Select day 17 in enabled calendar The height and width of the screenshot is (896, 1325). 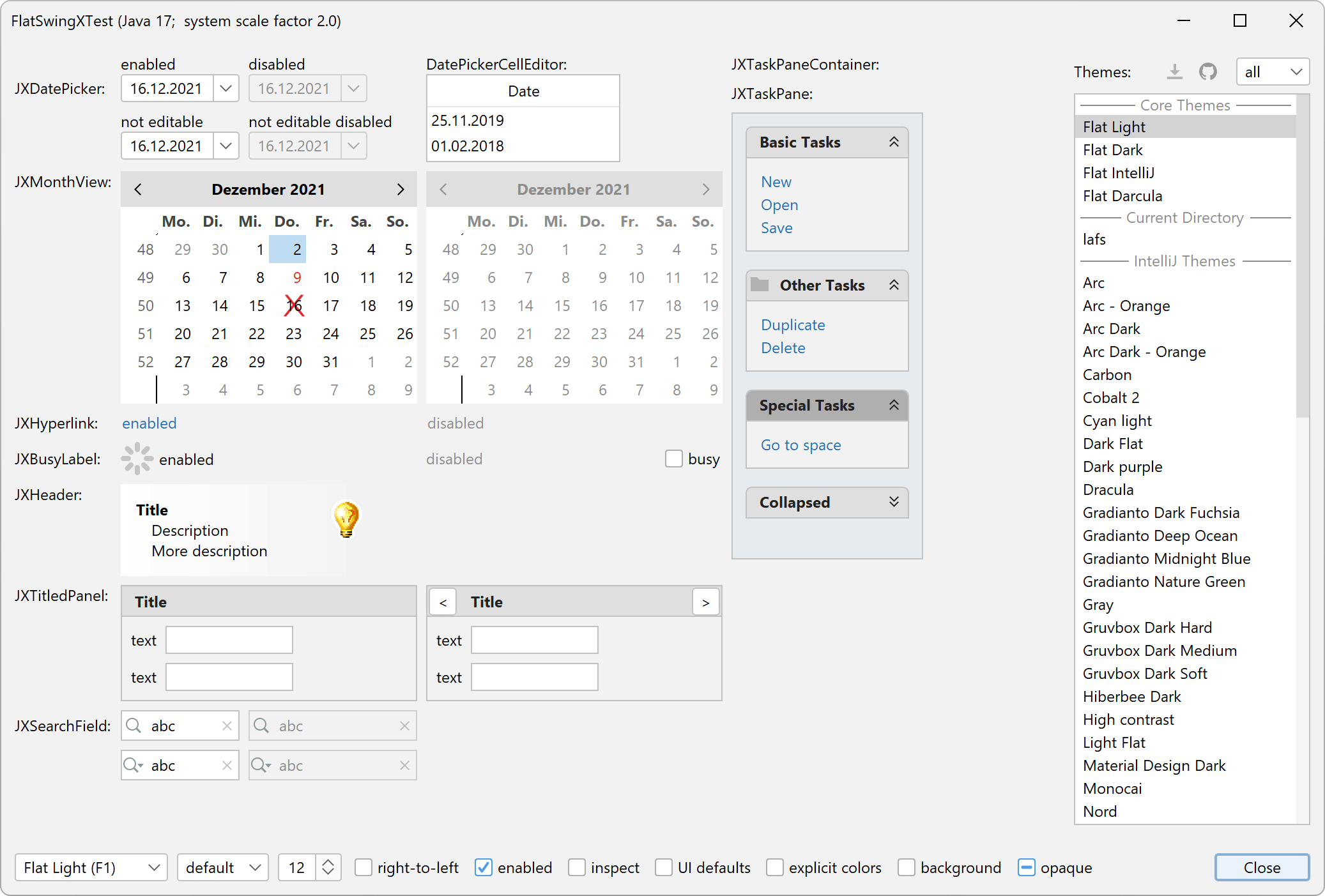[330, 306]
